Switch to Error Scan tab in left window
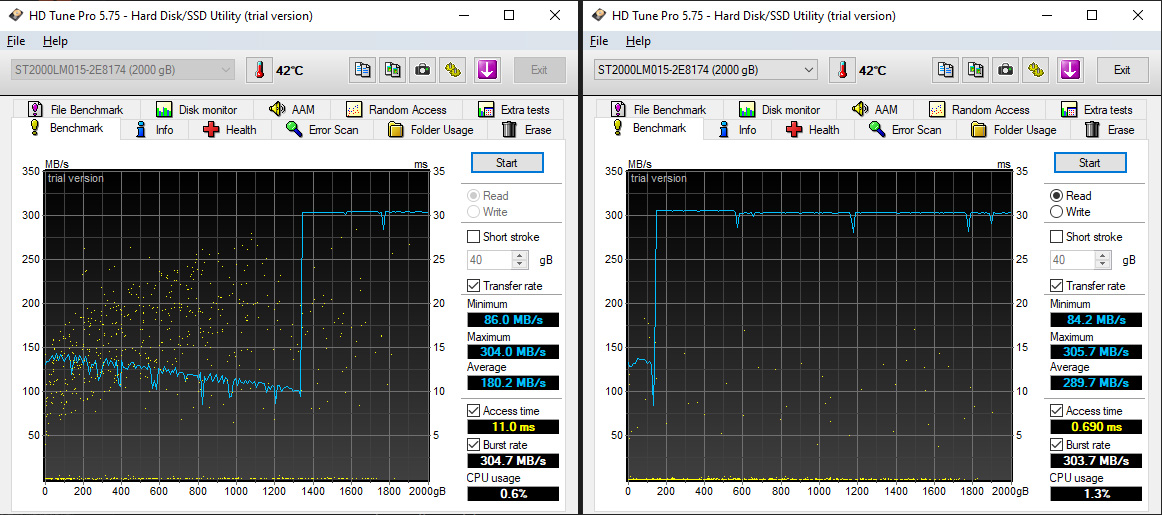Screen dimensions: 1162x515 322,130
